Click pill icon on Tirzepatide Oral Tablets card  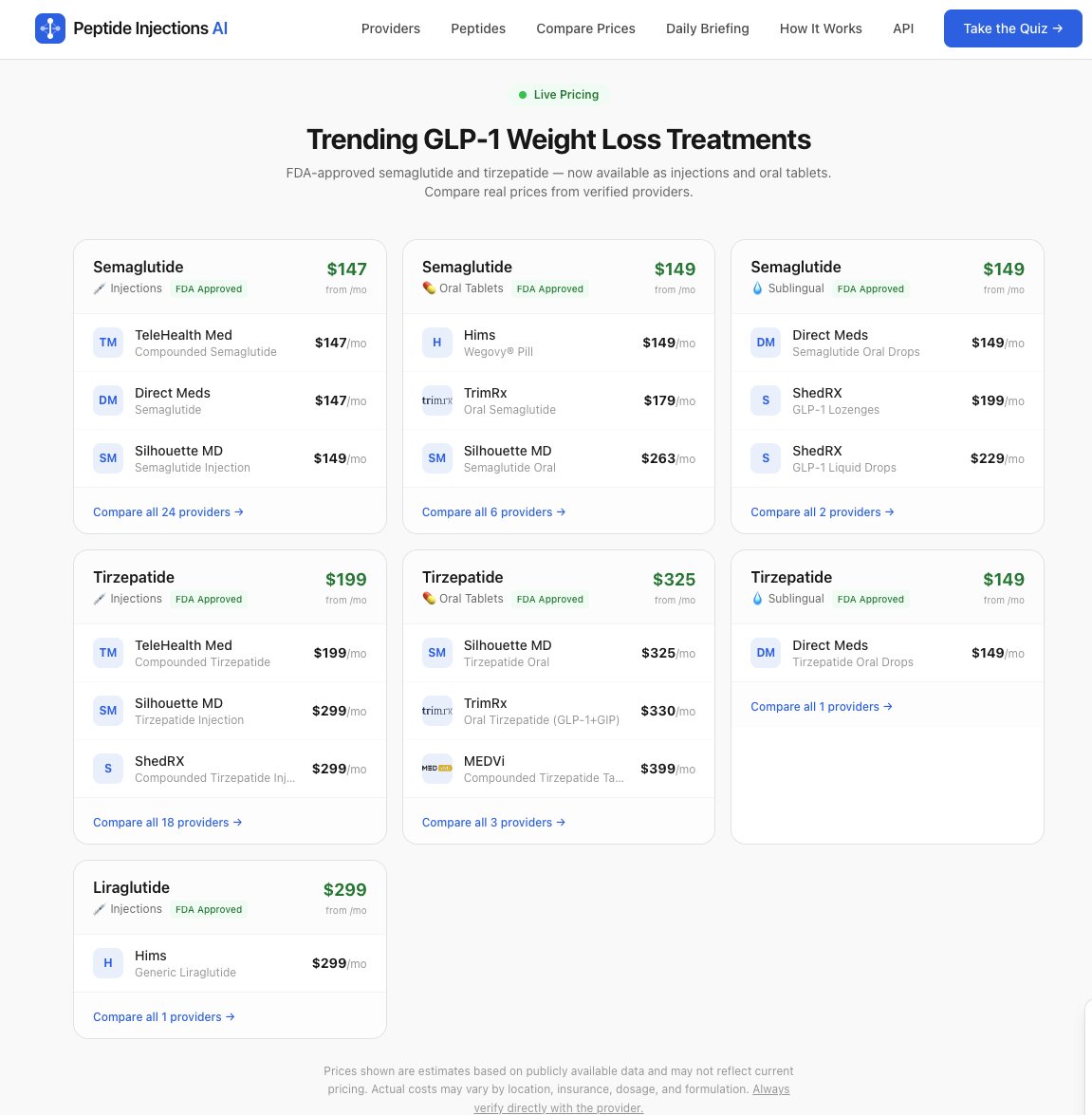[429, 599]
